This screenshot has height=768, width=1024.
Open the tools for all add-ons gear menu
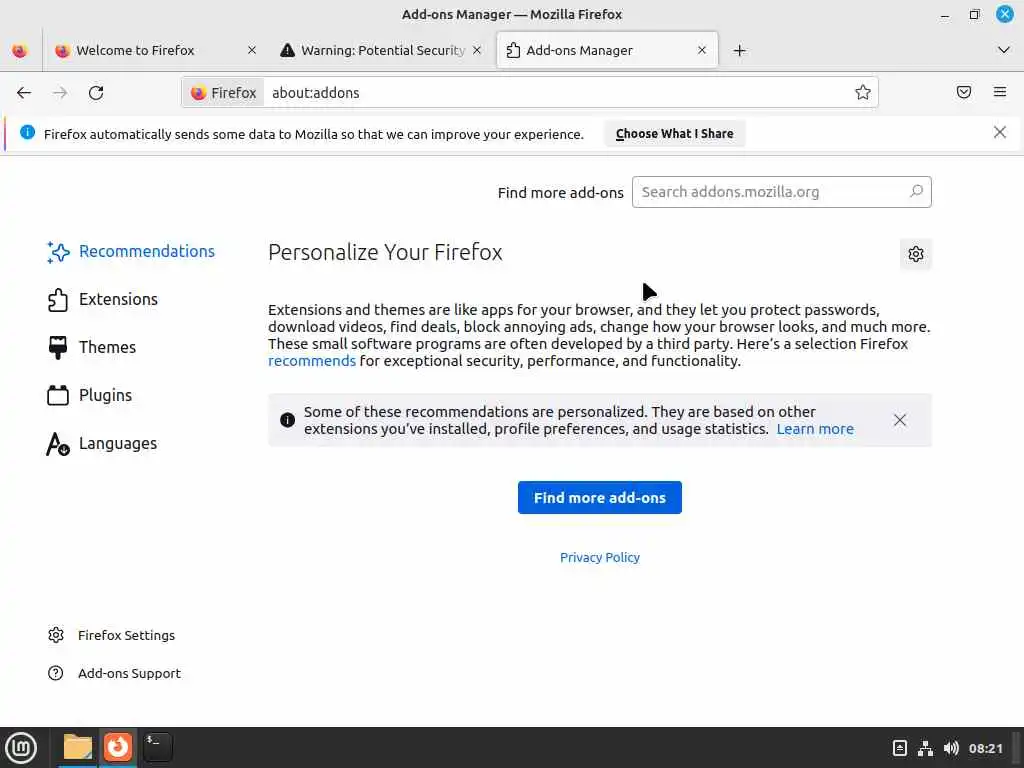916,254
